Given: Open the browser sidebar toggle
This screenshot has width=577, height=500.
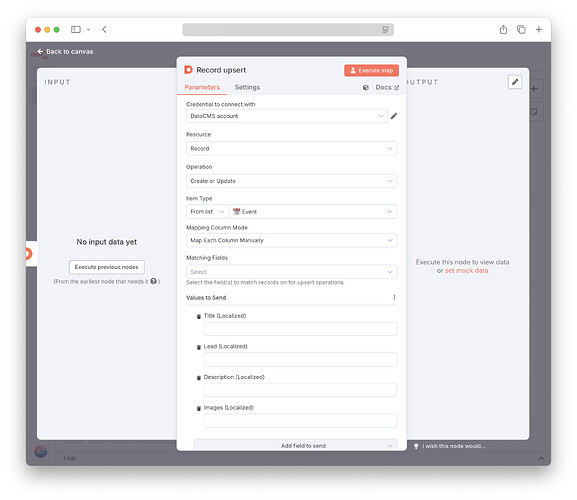Looking at the screenshot, I should 76,29.
